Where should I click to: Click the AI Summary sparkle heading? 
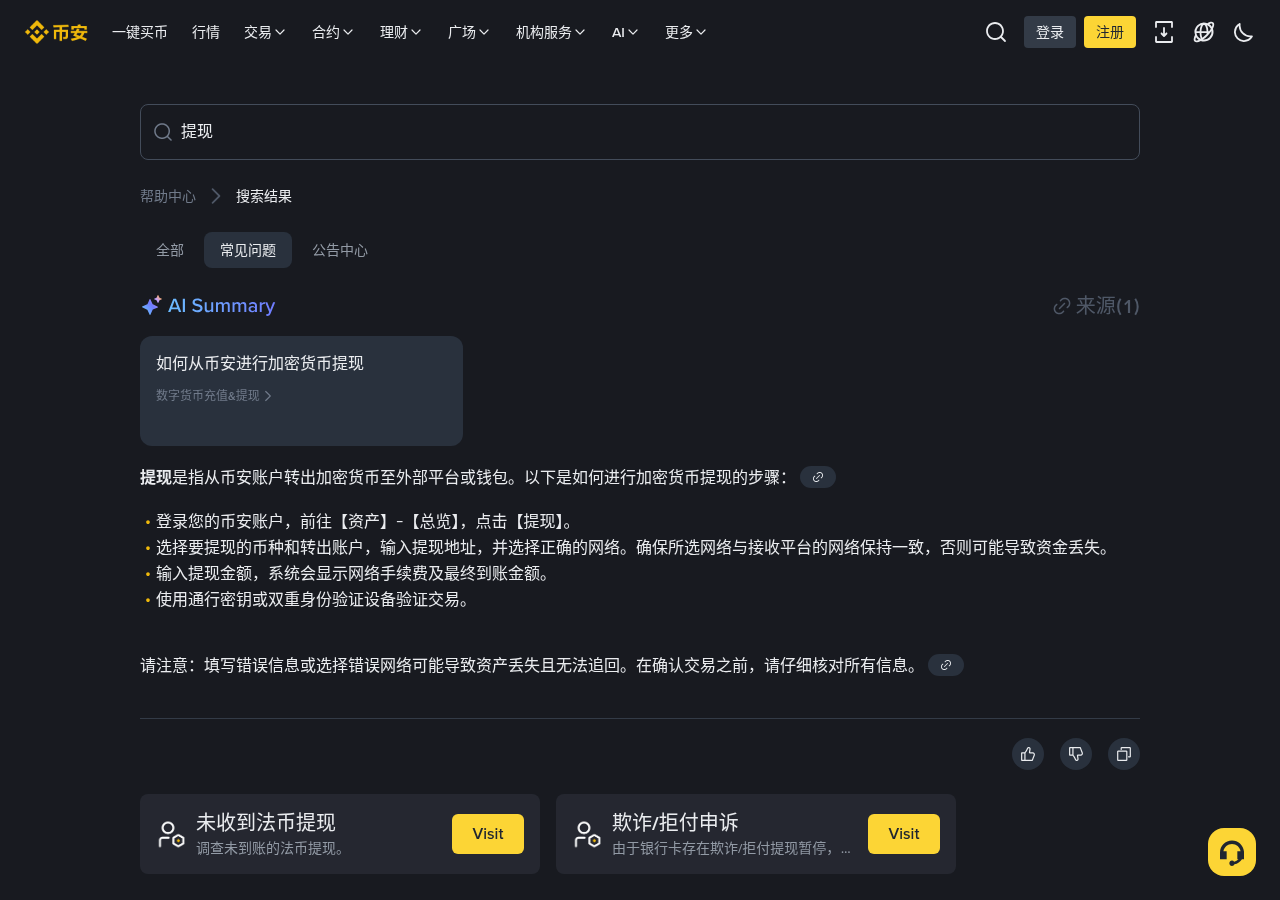pos(208,306)
